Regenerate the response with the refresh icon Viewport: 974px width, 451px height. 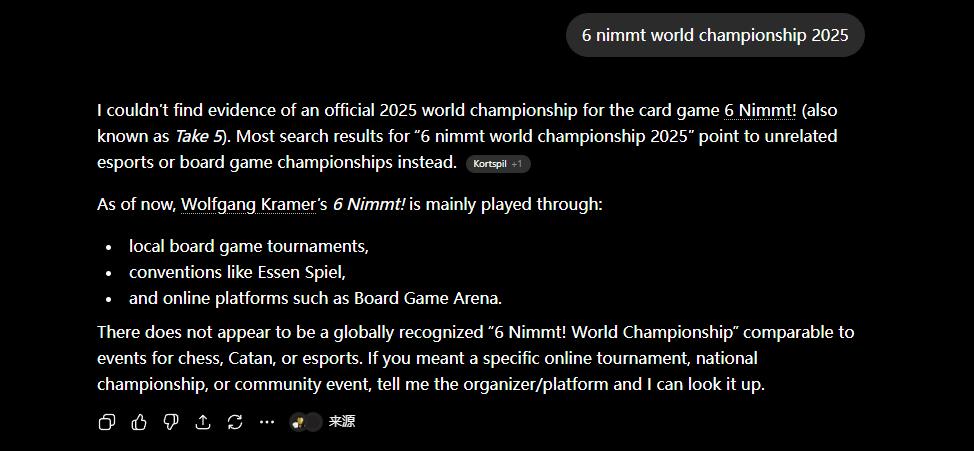[x=235, y=422]
